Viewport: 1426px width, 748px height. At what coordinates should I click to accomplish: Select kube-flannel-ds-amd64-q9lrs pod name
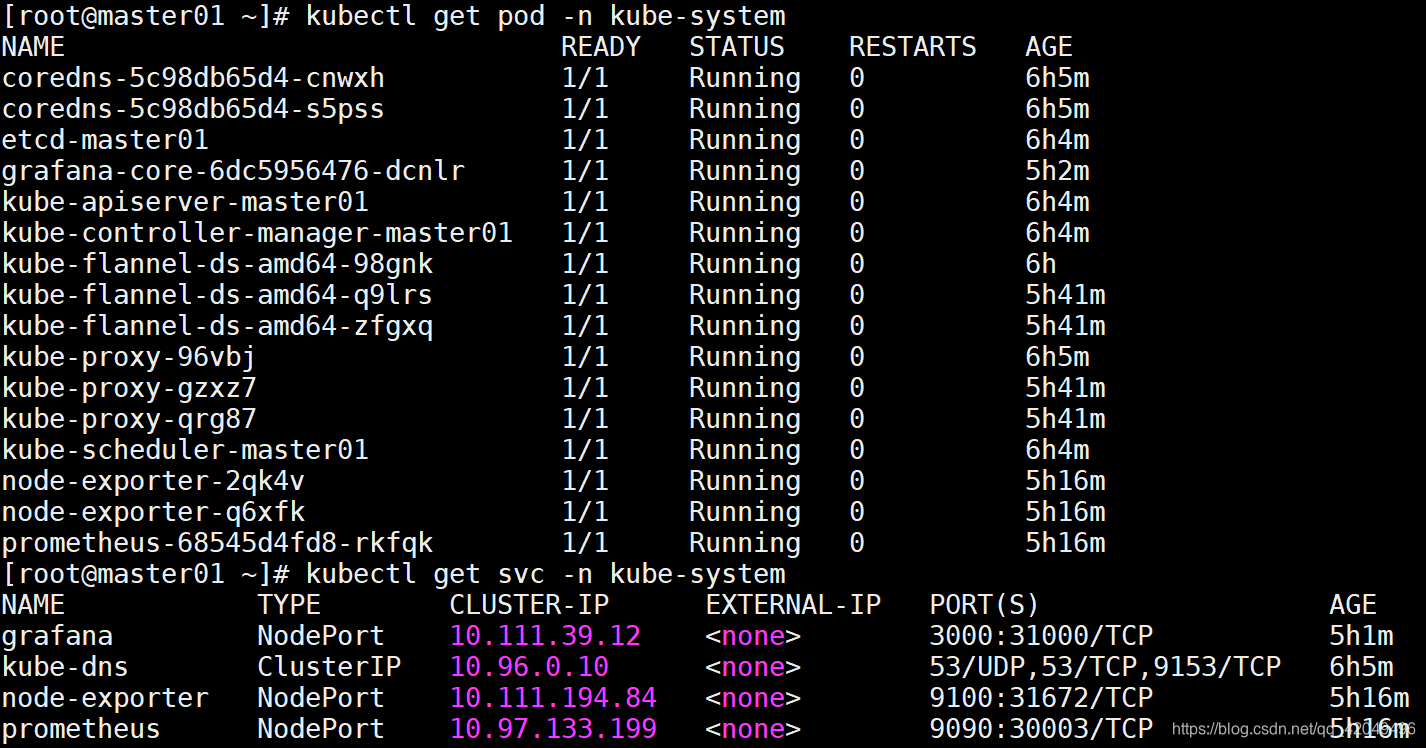click(x=217, y=296)
